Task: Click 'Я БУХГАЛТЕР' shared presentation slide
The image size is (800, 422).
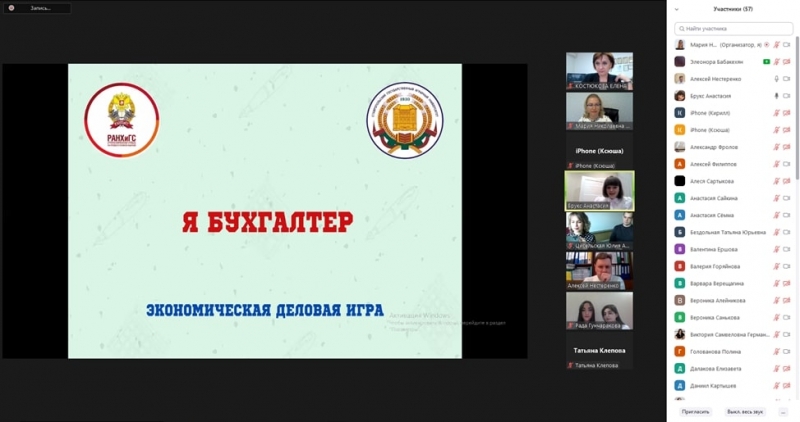Action: 265,211
